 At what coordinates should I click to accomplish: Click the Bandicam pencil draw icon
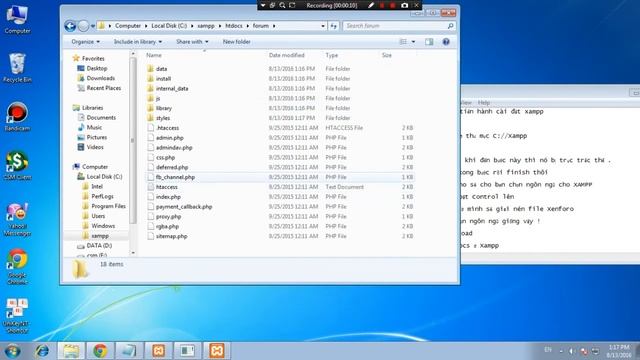pos(371,5)
